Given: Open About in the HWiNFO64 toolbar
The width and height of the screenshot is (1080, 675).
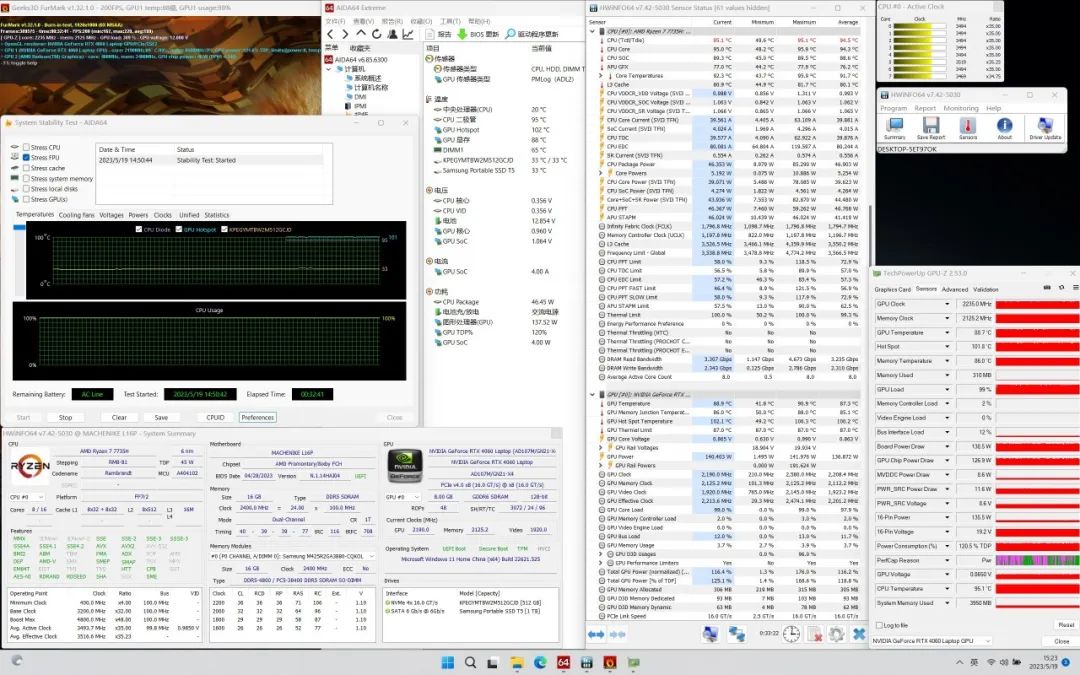Looking at the screenshot, I should coord(1004,128).
